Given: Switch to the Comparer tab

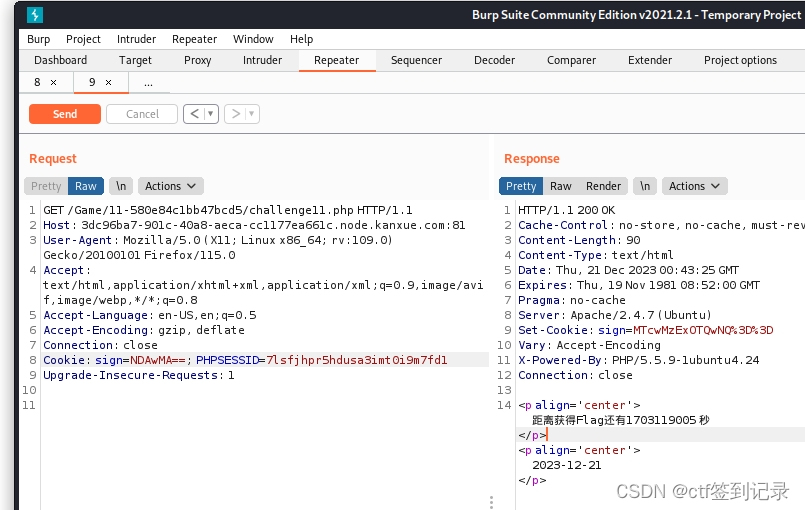Looking at the screenshot, I should pyautogui.click(x=571, y=60).
